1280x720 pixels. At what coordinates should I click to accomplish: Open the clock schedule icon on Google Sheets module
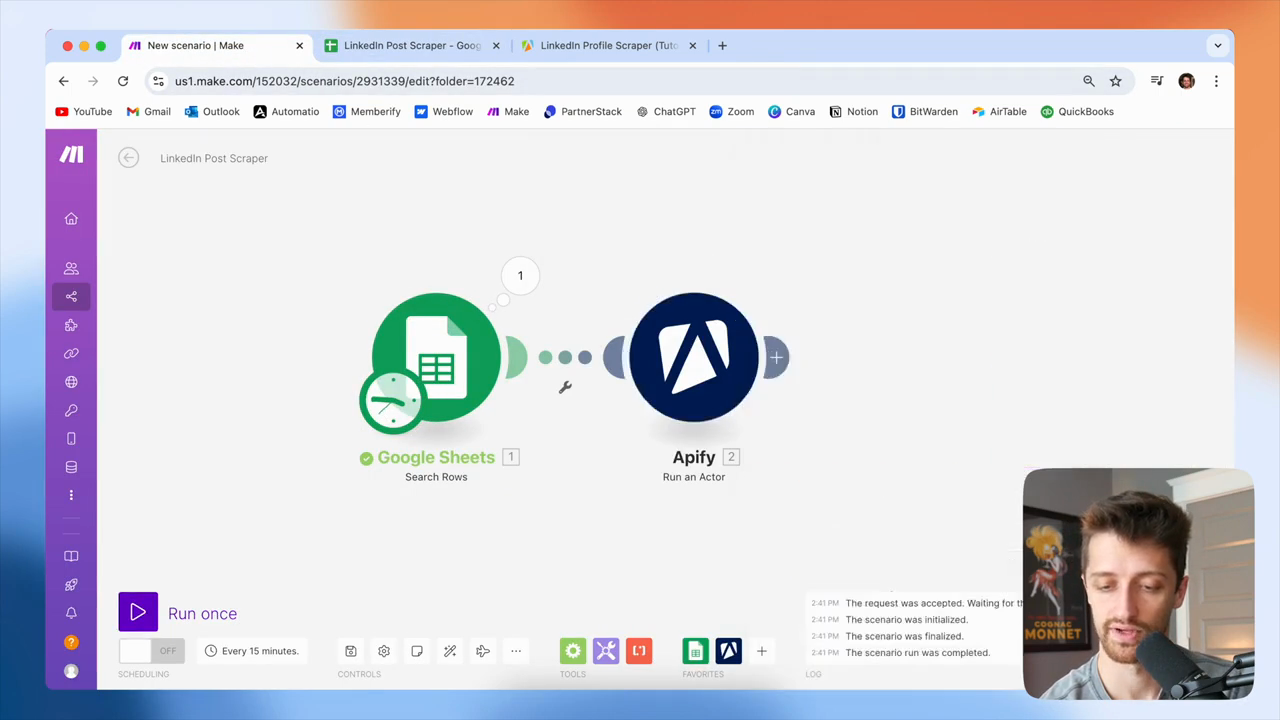click(392, 402)
